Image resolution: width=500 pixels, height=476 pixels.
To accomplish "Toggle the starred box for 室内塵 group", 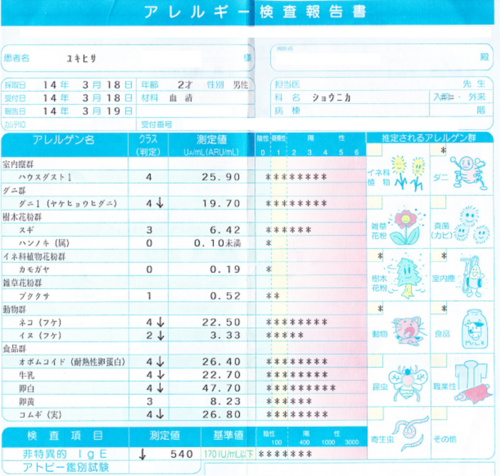I will tap(439, 255).
